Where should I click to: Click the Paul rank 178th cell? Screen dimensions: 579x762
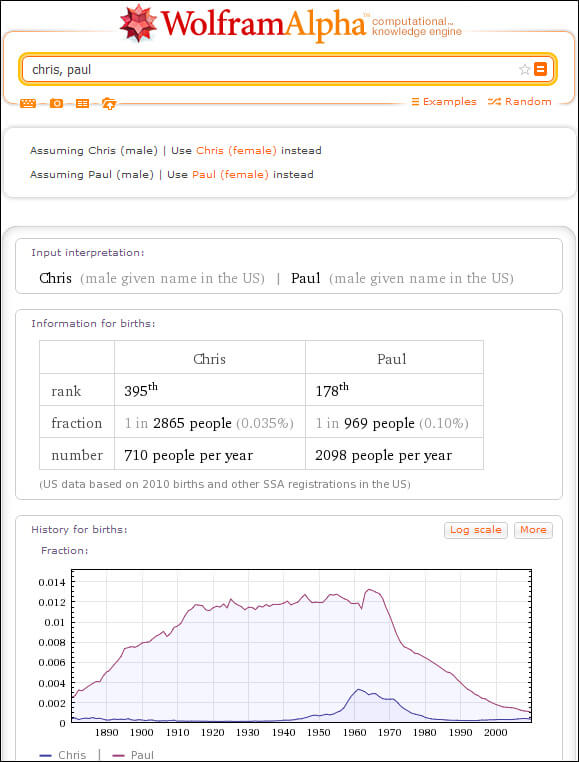click(x=394, y=390)
